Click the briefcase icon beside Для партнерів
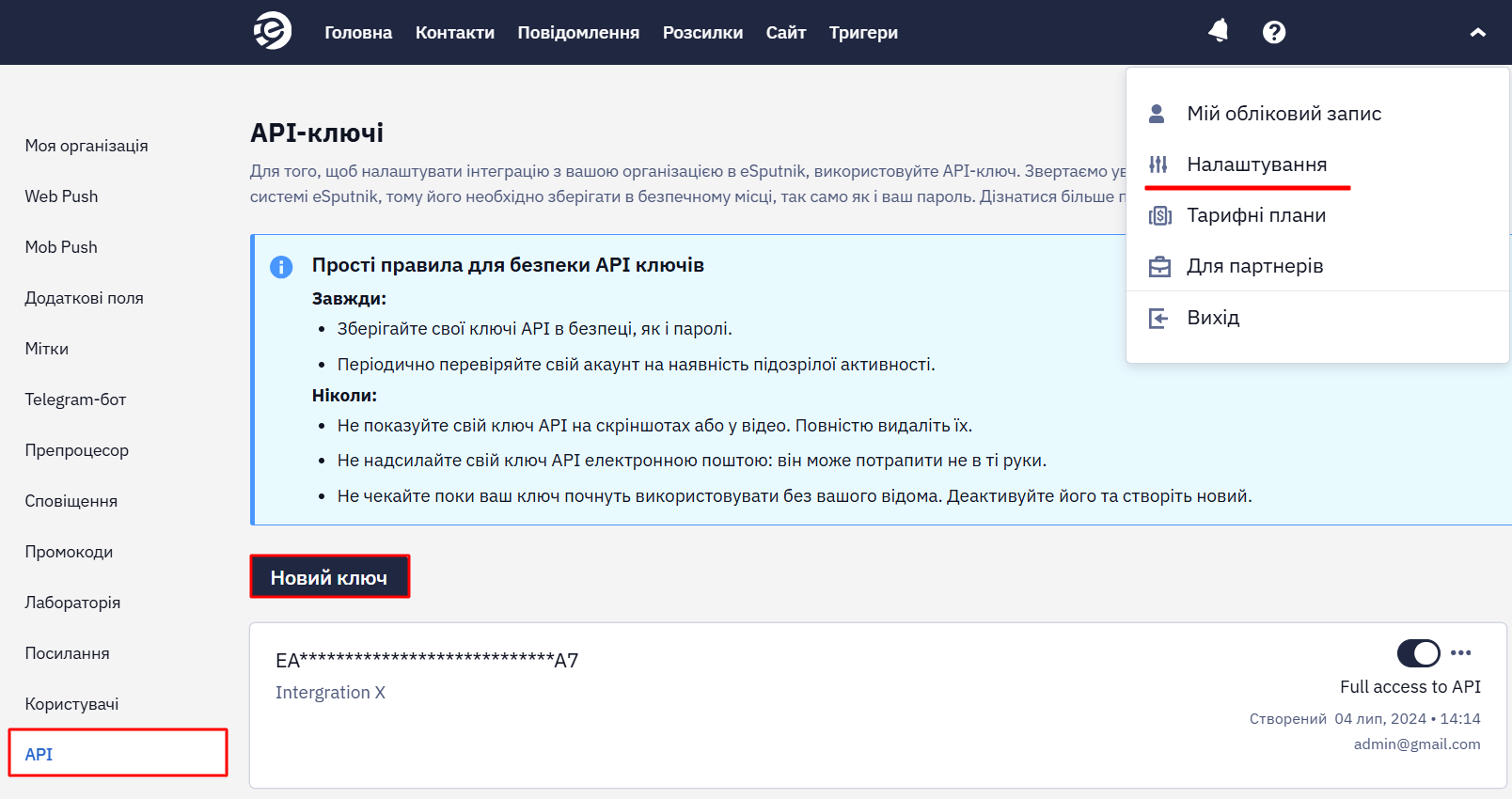1512x799 pixels. 1159,266
